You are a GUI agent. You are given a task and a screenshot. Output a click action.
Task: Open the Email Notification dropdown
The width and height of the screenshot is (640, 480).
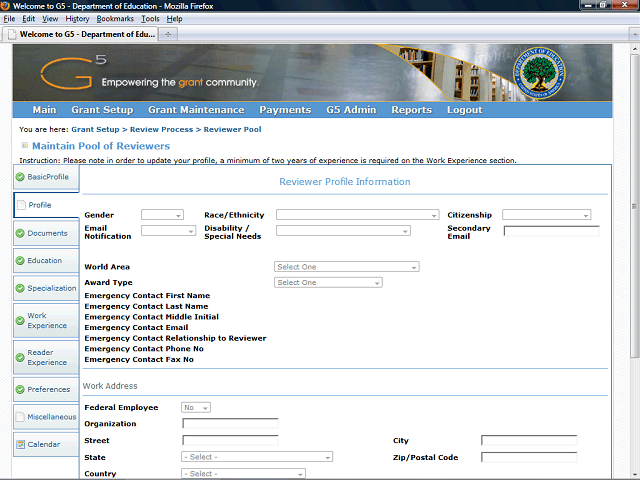[169, 231]
